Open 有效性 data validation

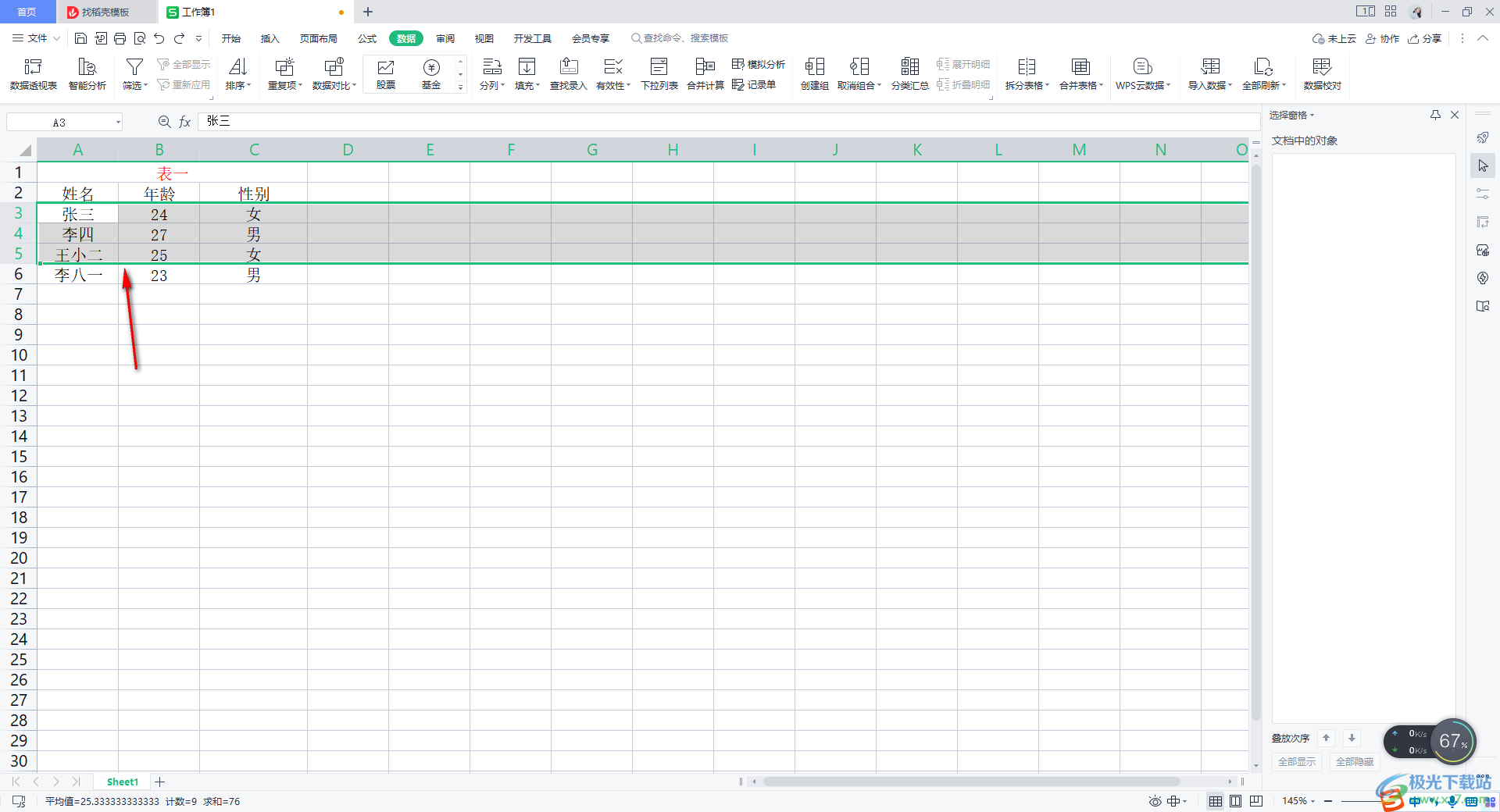(x=613, y=74)
